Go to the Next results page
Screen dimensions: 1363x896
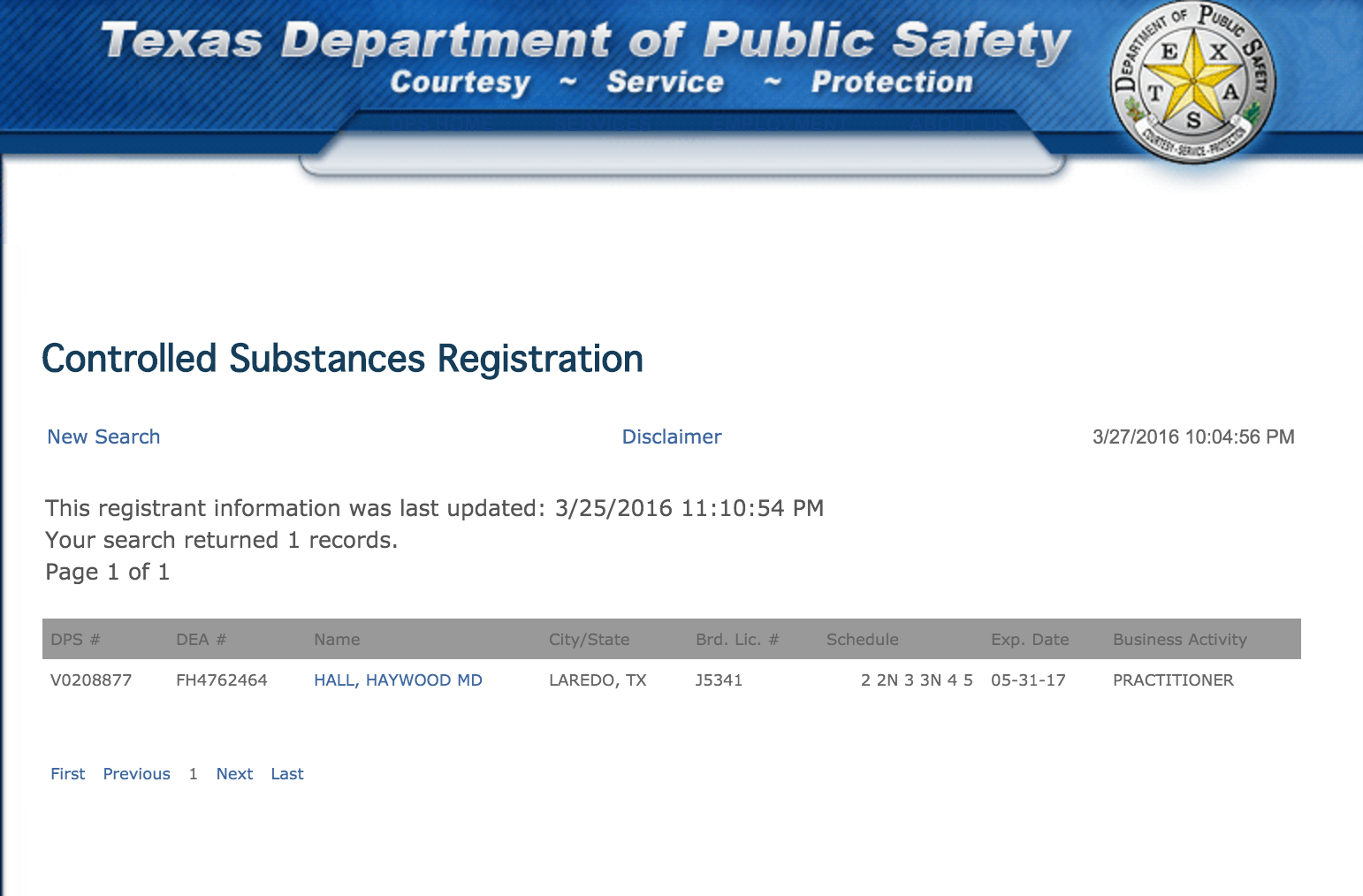click(x=234, y=774)
